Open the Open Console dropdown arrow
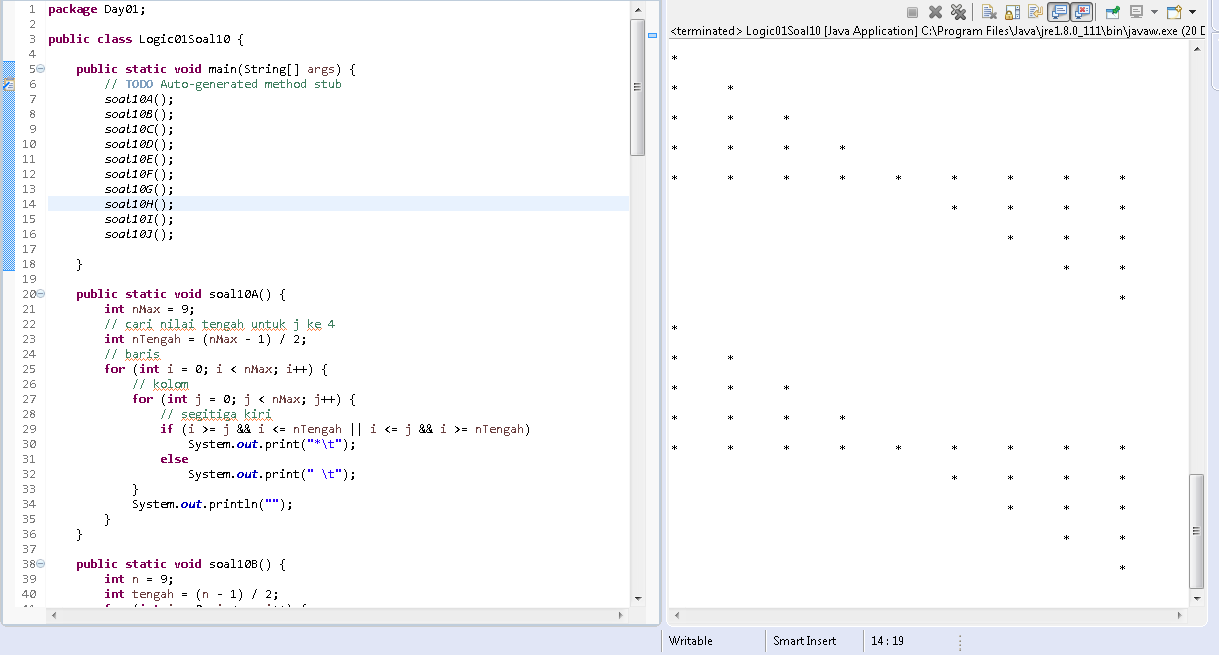The image size is (1219, 655). 1191,12
